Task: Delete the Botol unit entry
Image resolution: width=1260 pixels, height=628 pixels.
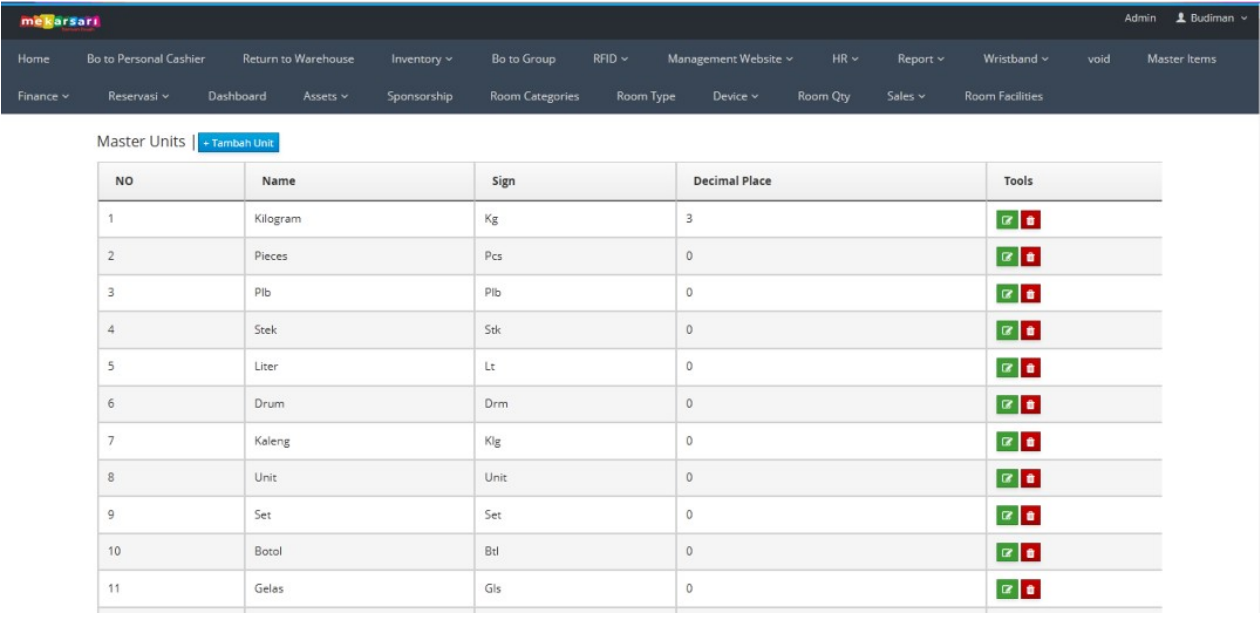Action: click(1031, 552)
